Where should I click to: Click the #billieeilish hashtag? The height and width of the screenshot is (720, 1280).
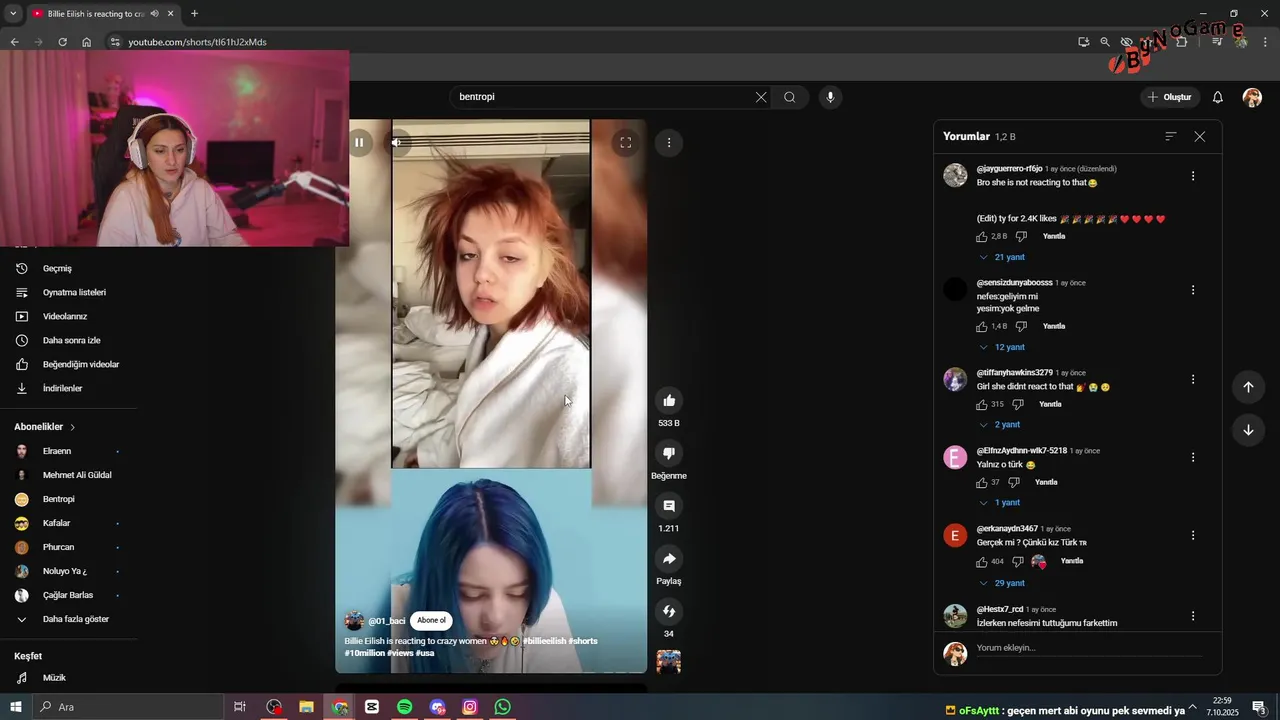pos(544,641)
